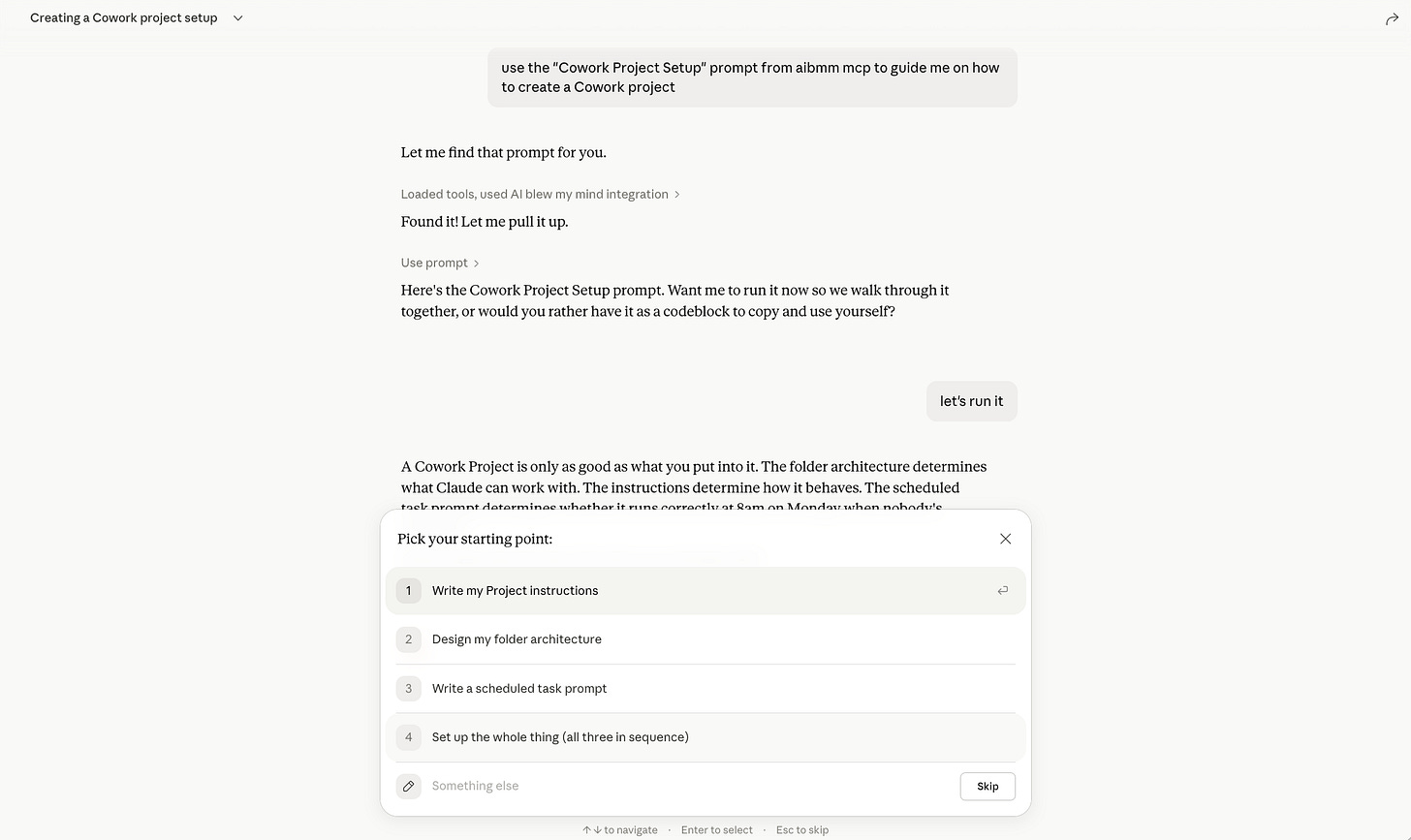Click the "let's run it" message bubble
The image size is (1411, 840).
pos(972,401)
